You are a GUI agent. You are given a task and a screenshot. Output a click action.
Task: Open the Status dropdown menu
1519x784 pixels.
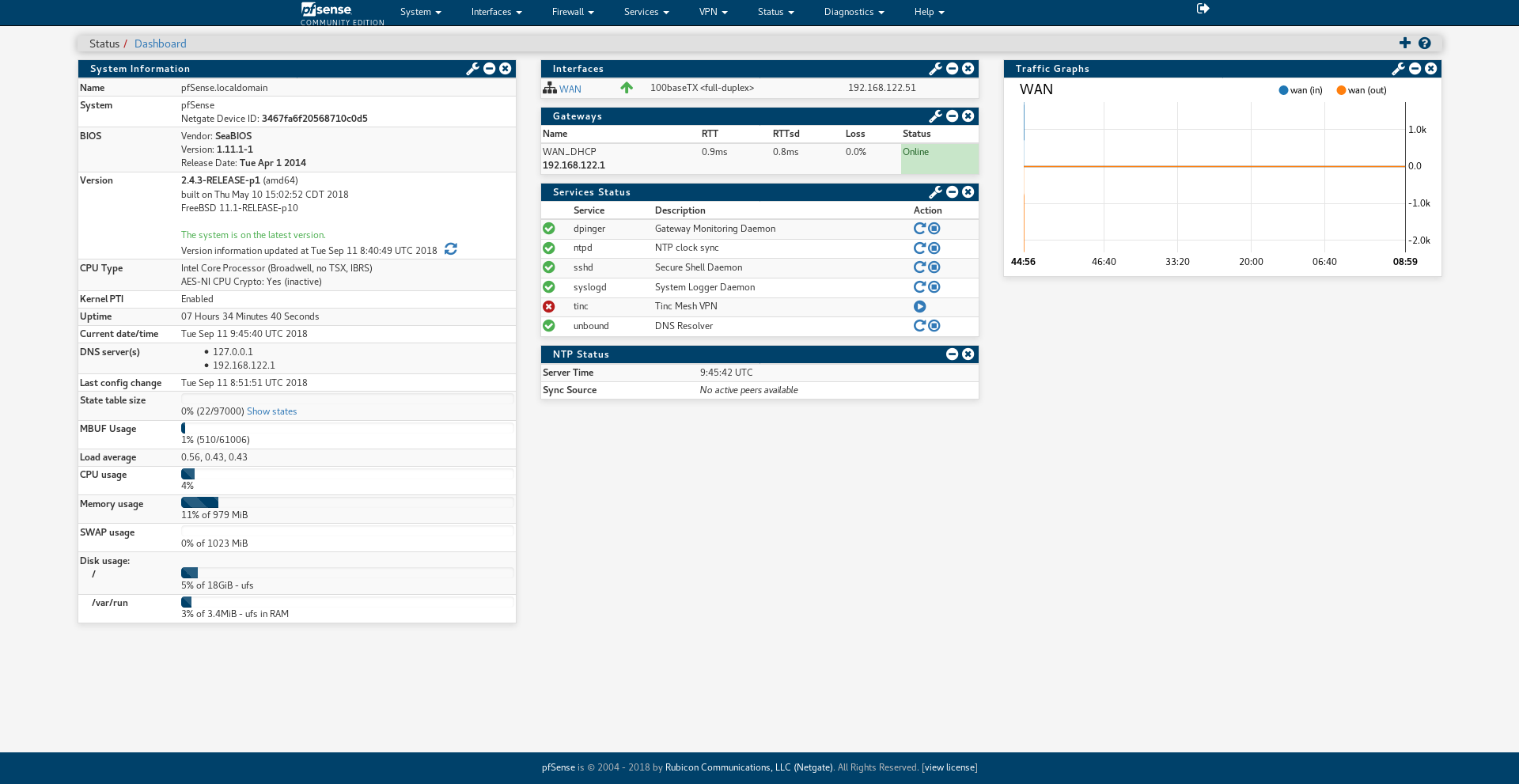coord(776,12)
